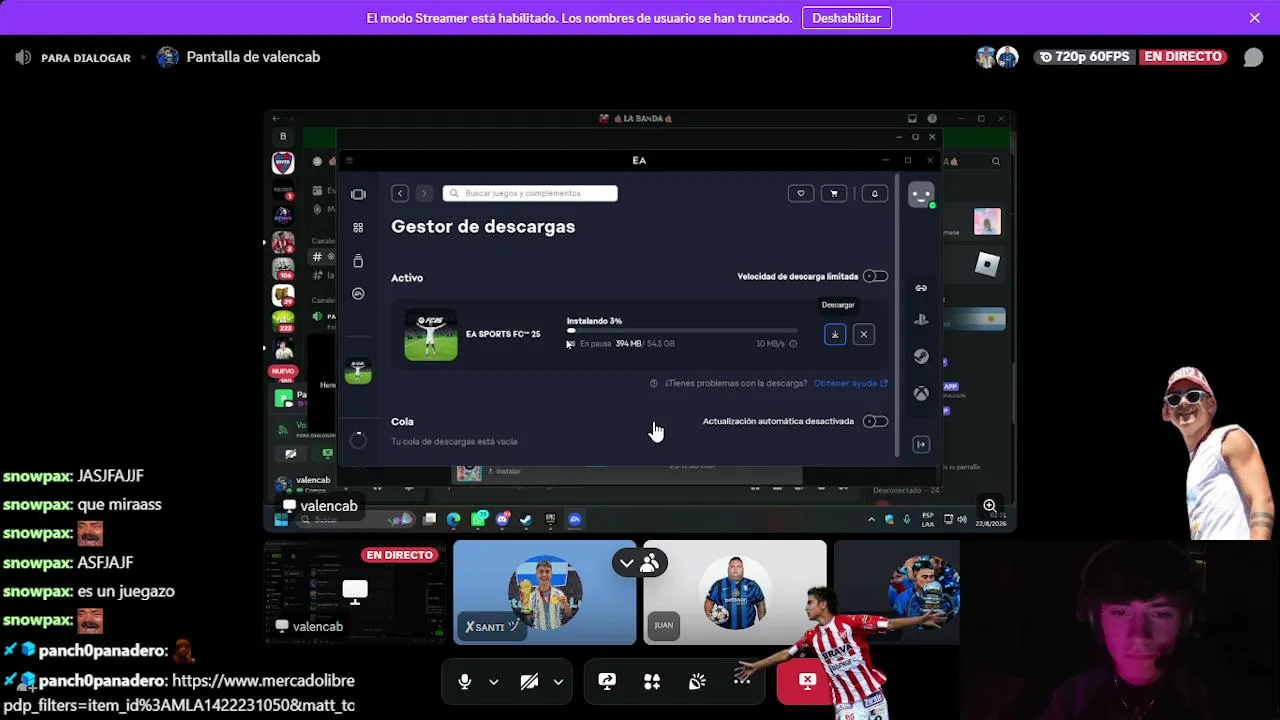Viewport: 1280px width, 720px height.
Task: Select the Juan participant tile
Action: [x=735, y=592]
